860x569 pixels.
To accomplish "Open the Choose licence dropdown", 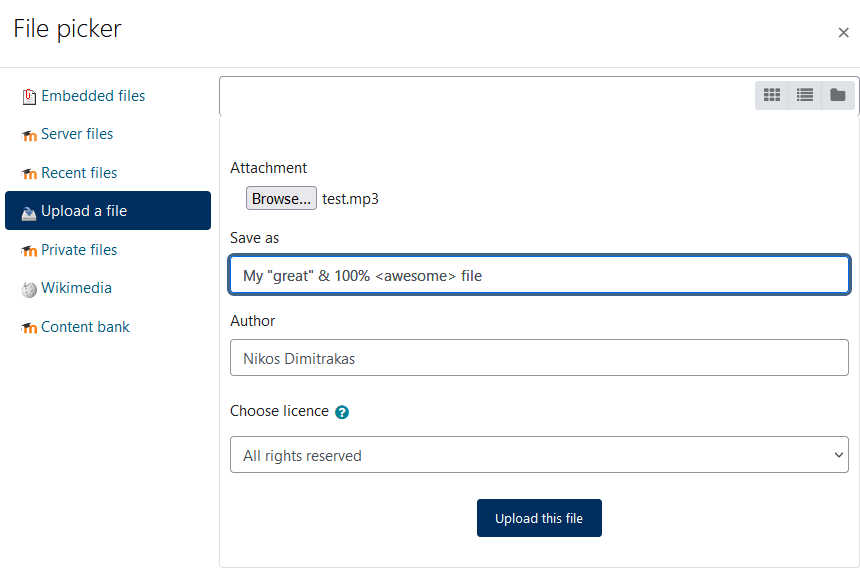I will (x=540, y=455).
